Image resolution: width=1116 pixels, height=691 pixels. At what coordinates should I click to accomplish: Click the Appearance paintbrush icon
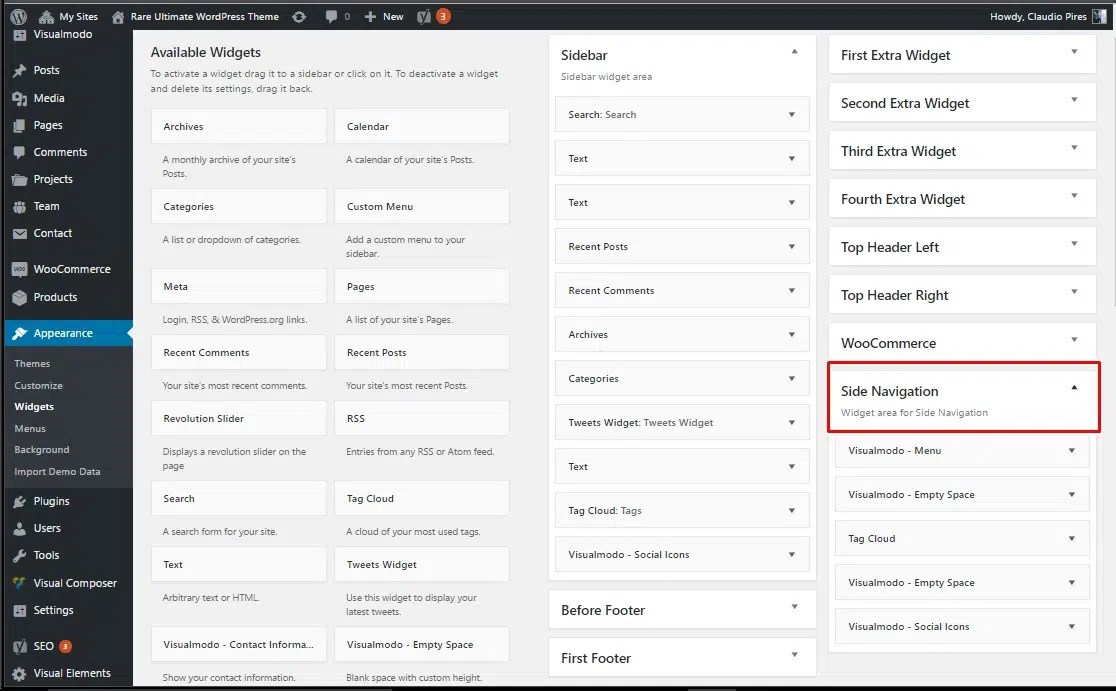(x=20, y=333)
